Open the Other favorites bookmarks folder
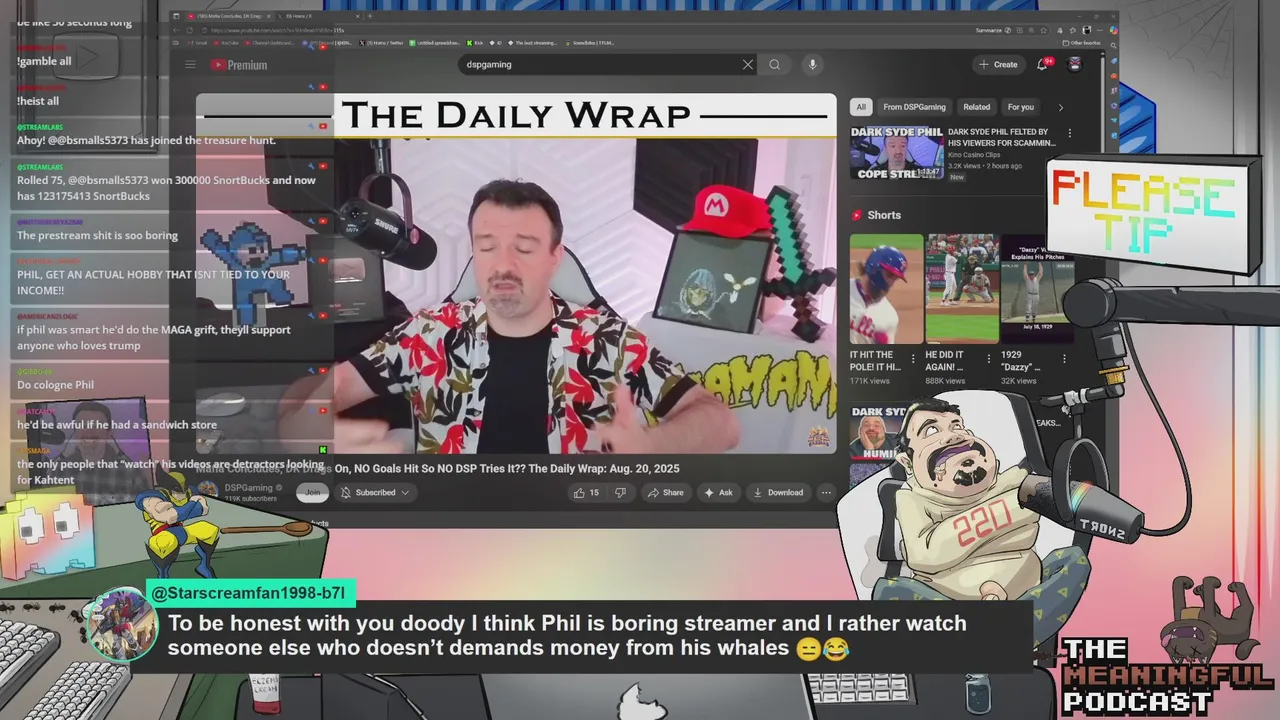Screen dimensions: 1280x720 click(x=1083, y=43)
